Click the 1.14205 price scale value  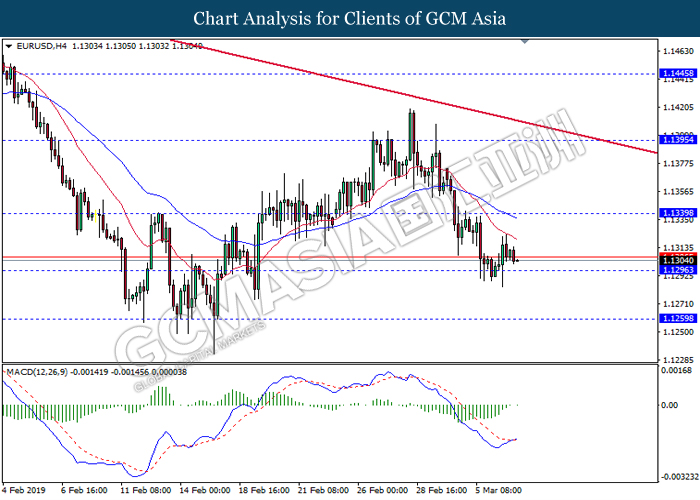pyautogui.click(x=679, y=107)
